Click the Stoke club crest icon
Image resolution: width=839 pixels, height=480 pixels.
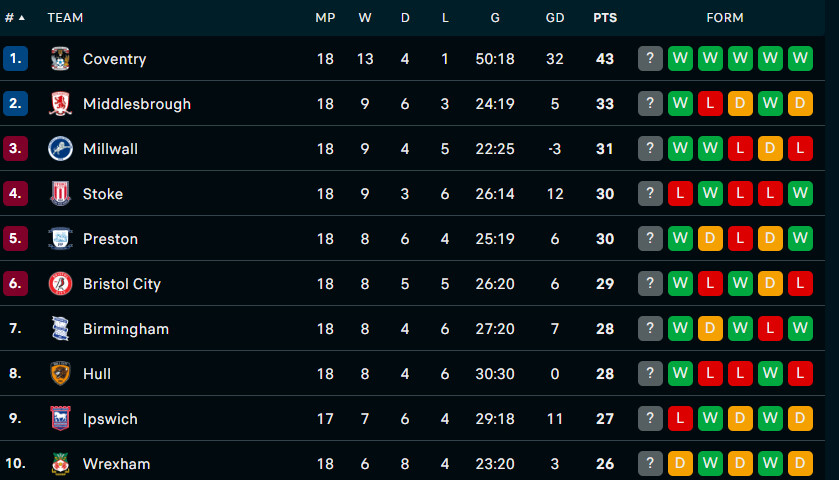coord(61,194)
